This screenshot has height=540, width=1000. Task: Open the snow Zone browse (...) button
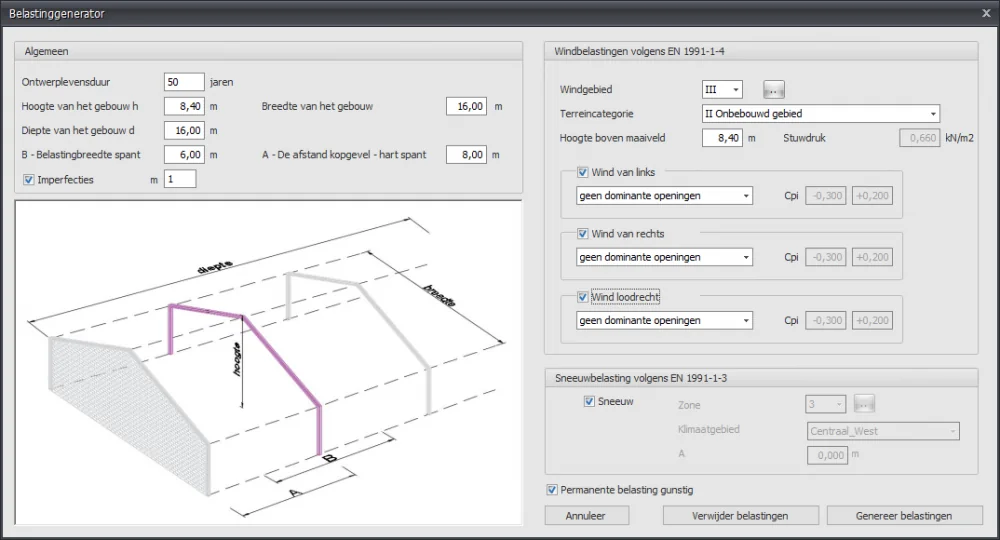point(864,404)
